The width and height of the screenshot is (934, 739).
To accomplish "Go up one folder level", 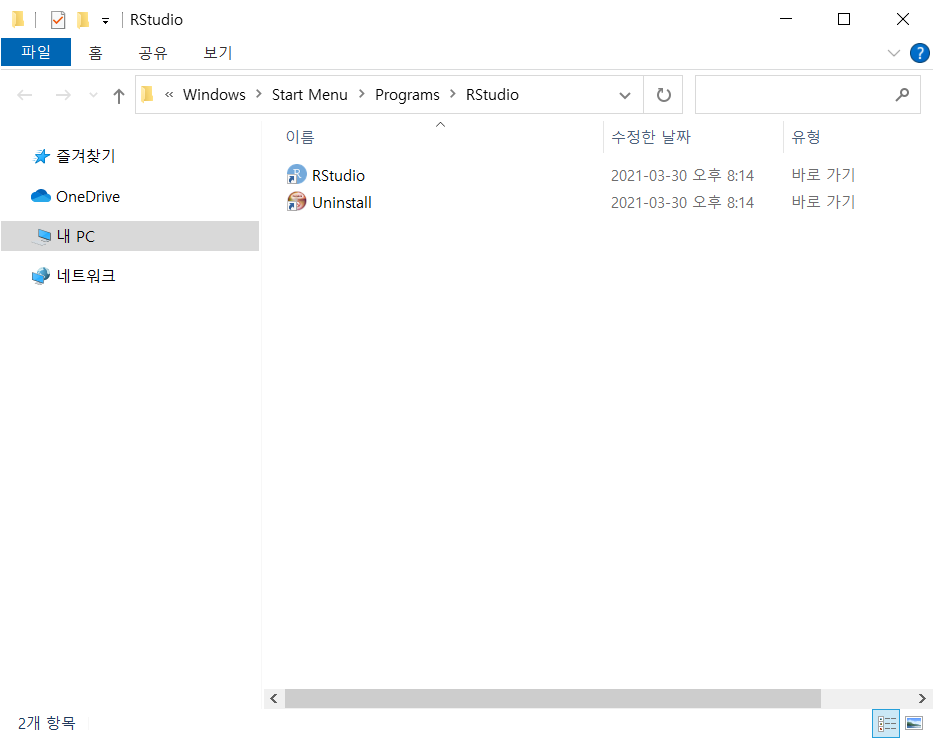I will (x=119, y=95).
